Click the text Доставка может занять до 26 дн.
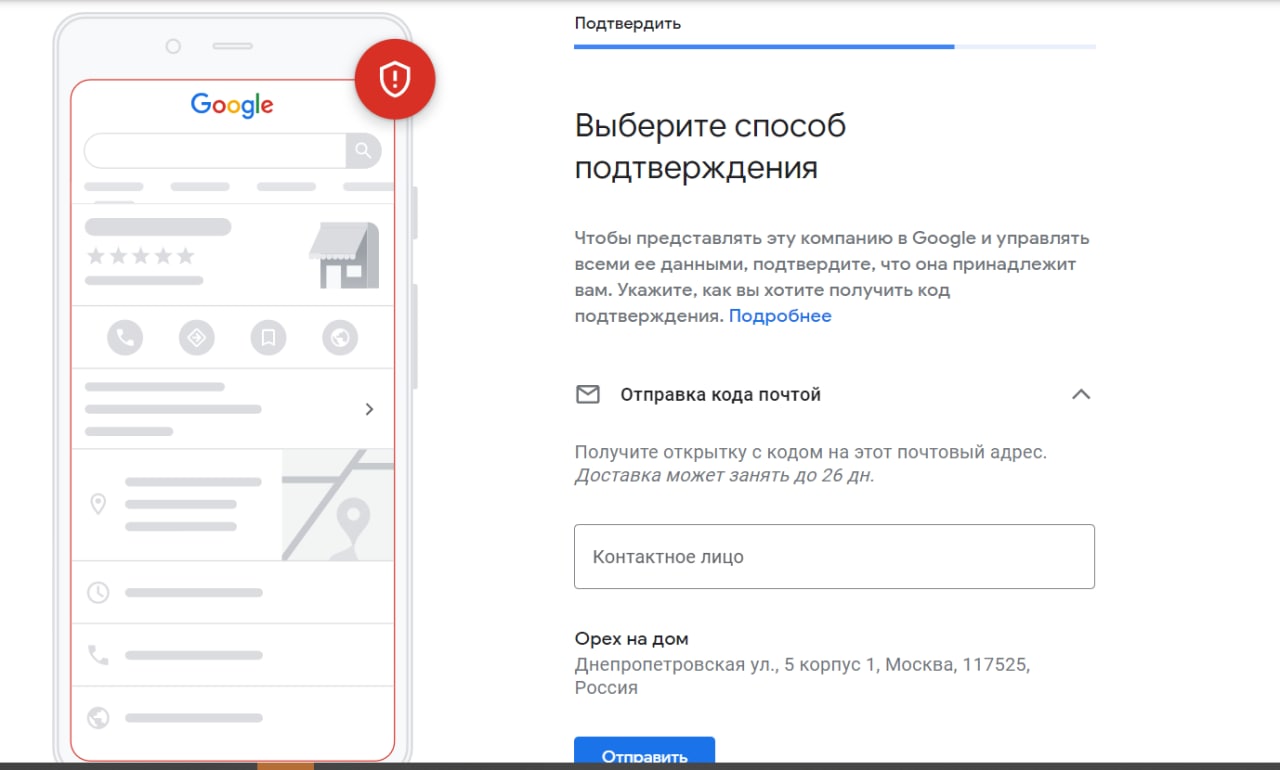 pos(724,476)
